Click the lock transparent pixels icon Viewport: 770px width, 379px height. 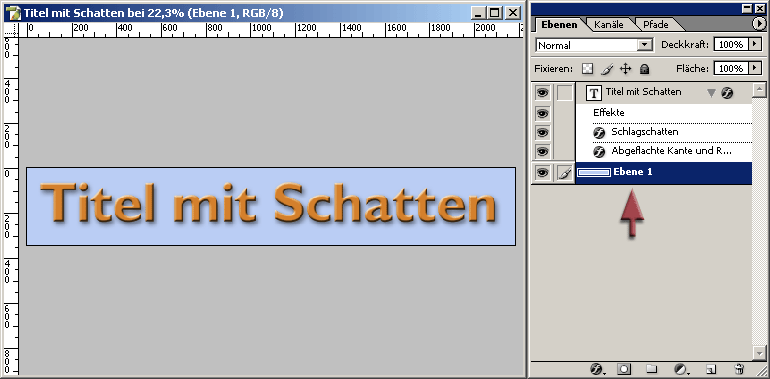point(588,68)
